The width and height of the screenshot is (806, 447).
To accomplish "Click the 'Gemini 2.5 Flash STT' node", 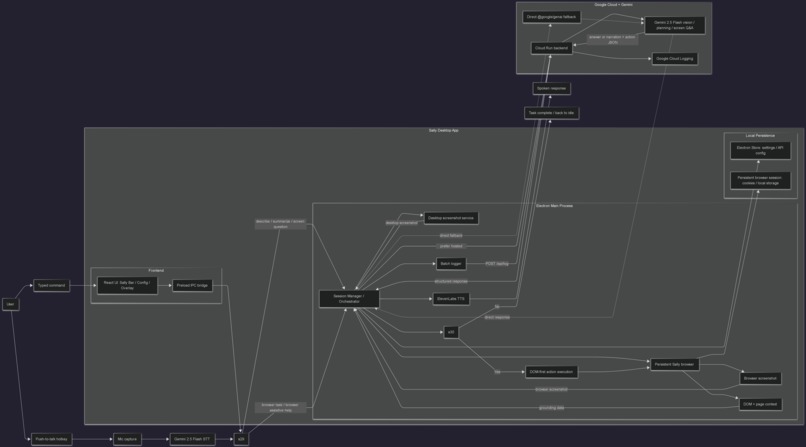I will pyautogui.click(x=192, y=439).
